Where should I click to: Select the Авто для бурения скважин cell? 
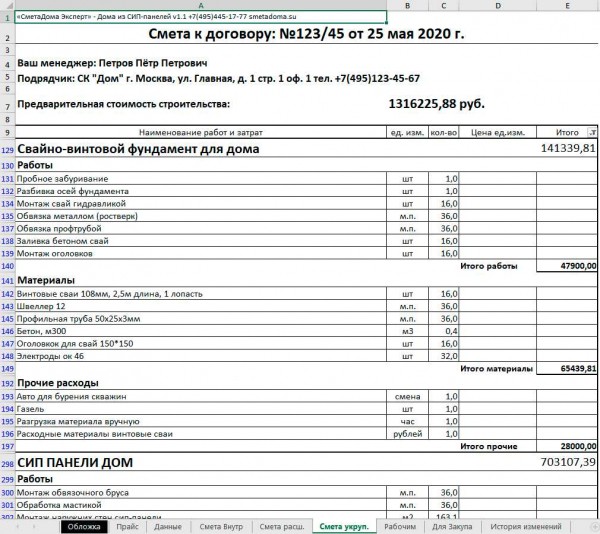click(201, 396)
